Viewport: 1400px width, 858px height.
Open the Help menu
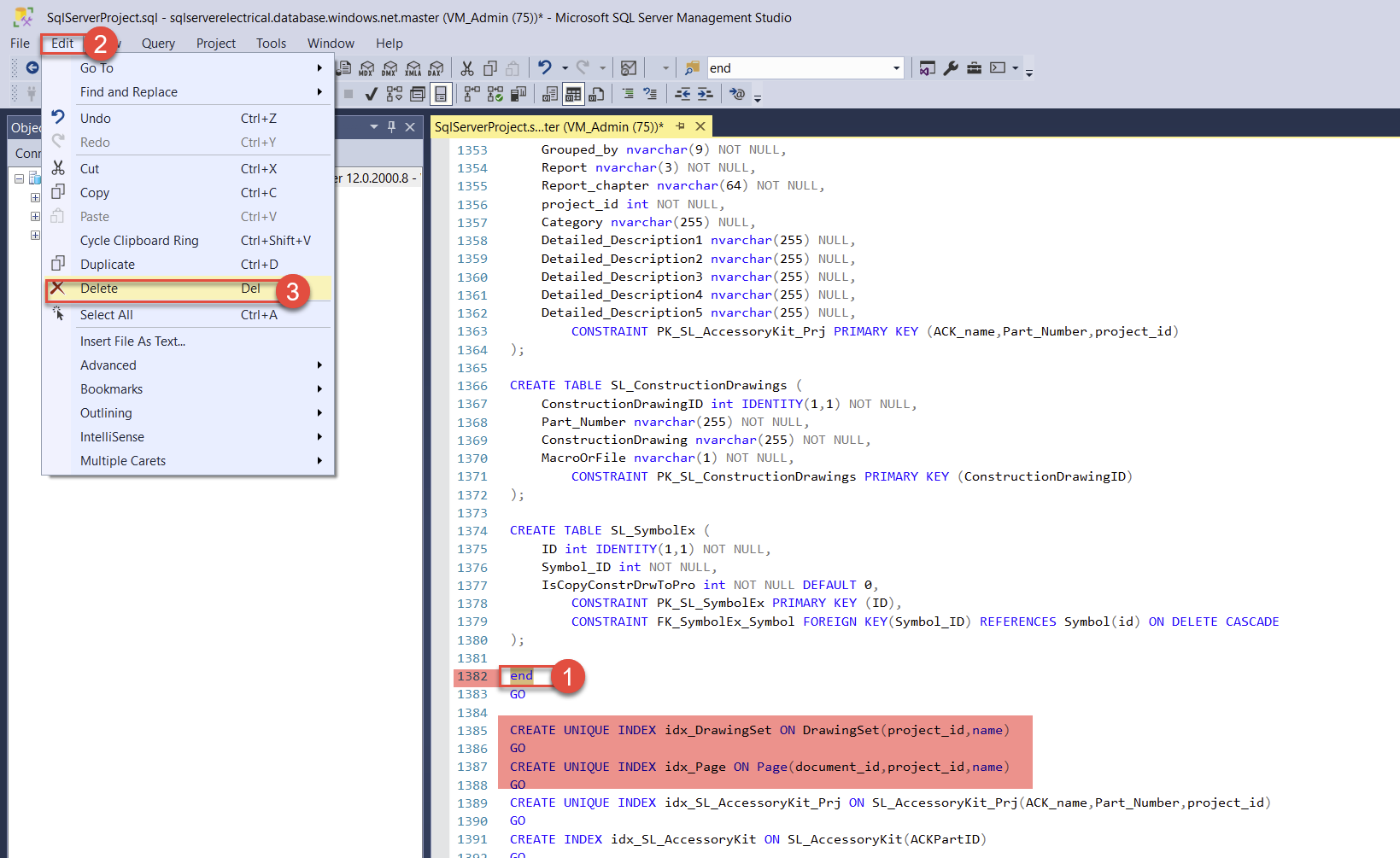(x=389, y=44)
